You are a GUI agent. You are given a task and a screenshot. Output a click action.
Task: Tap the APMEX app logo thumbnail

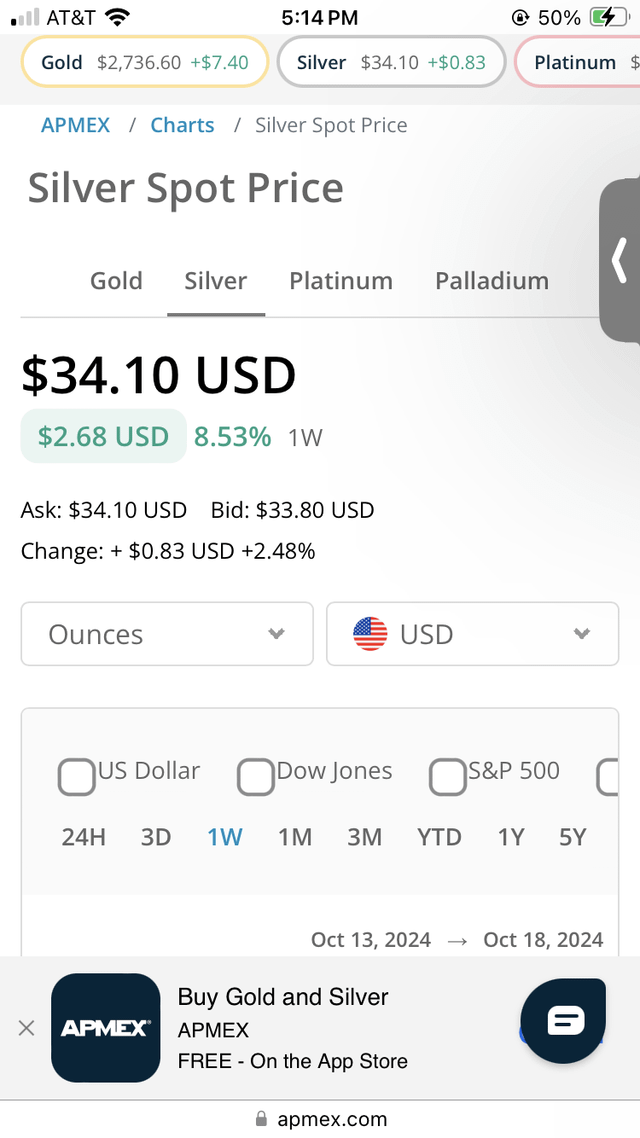coord(106,1028)
